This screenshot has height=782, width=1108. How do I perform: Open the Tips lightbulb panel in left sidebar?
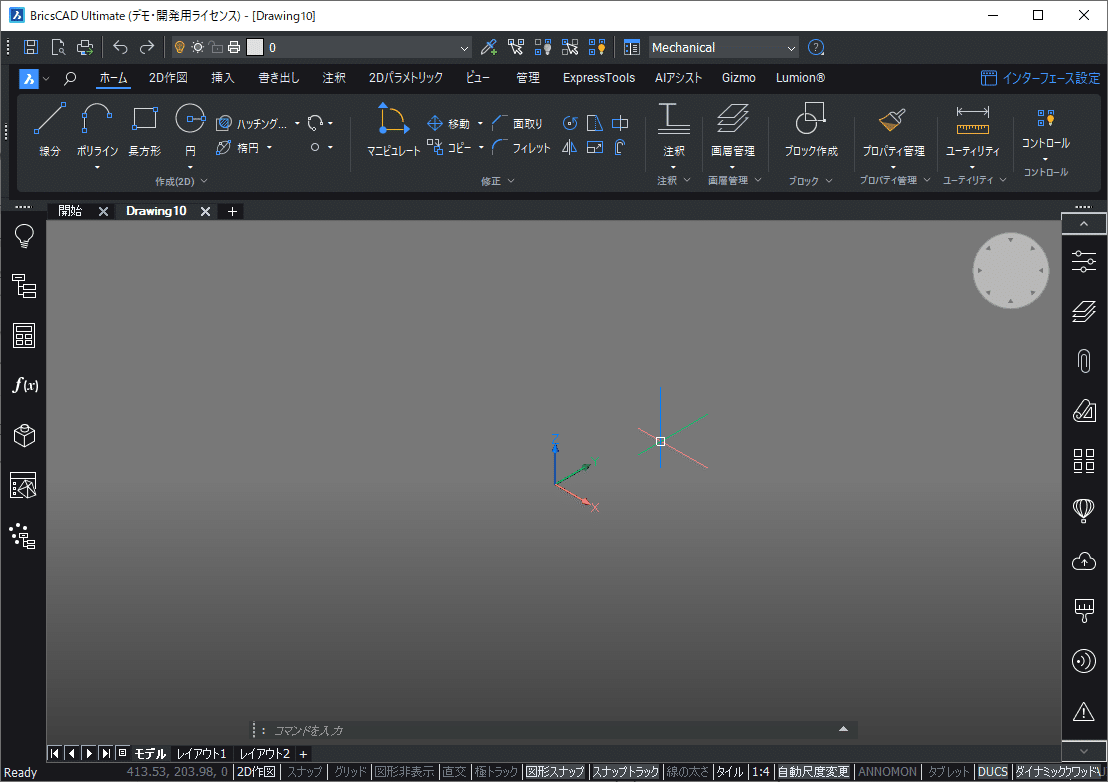pos(24,236)
